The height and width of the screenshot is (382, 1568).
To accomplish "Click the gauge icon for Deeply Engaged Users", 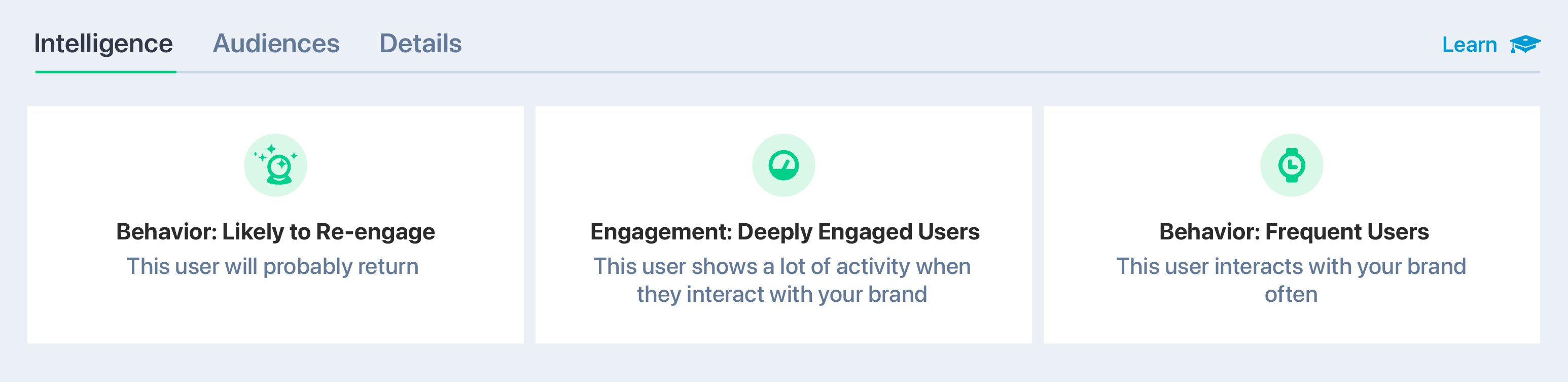I will coord(783,165).
